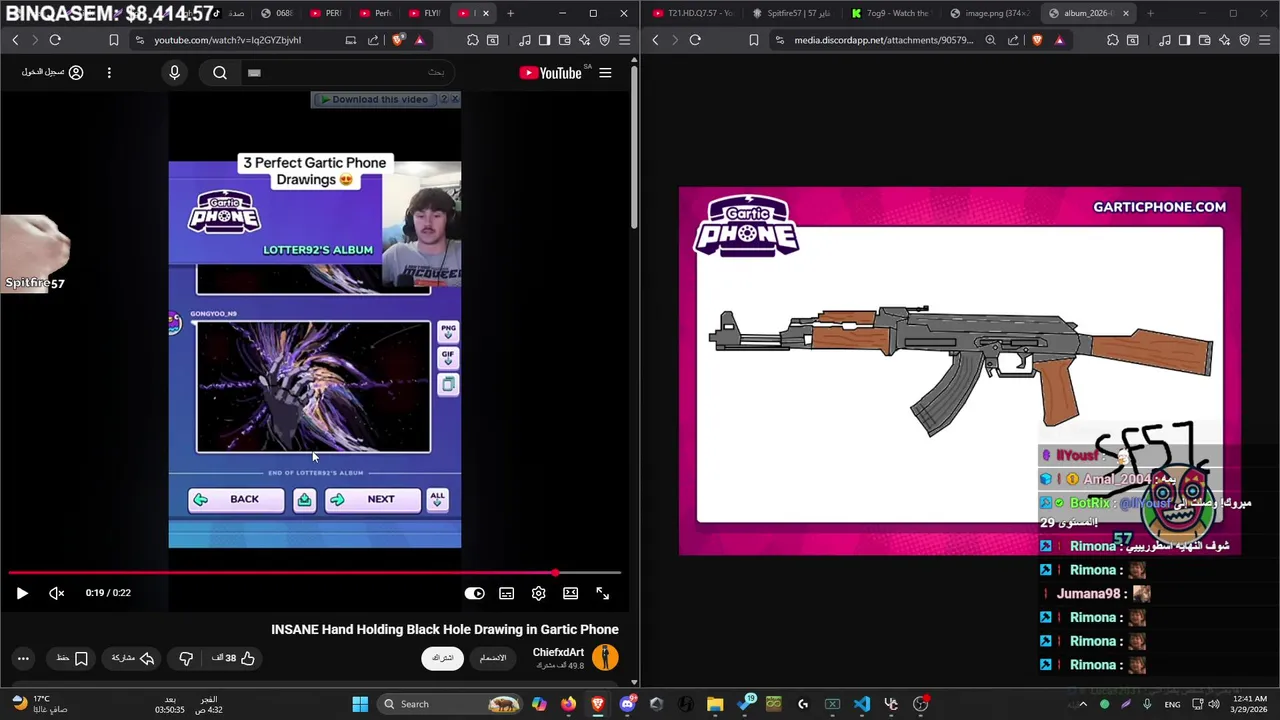Reload the YouTube page in left browser

pyautogui.click(x=55, y=40)
